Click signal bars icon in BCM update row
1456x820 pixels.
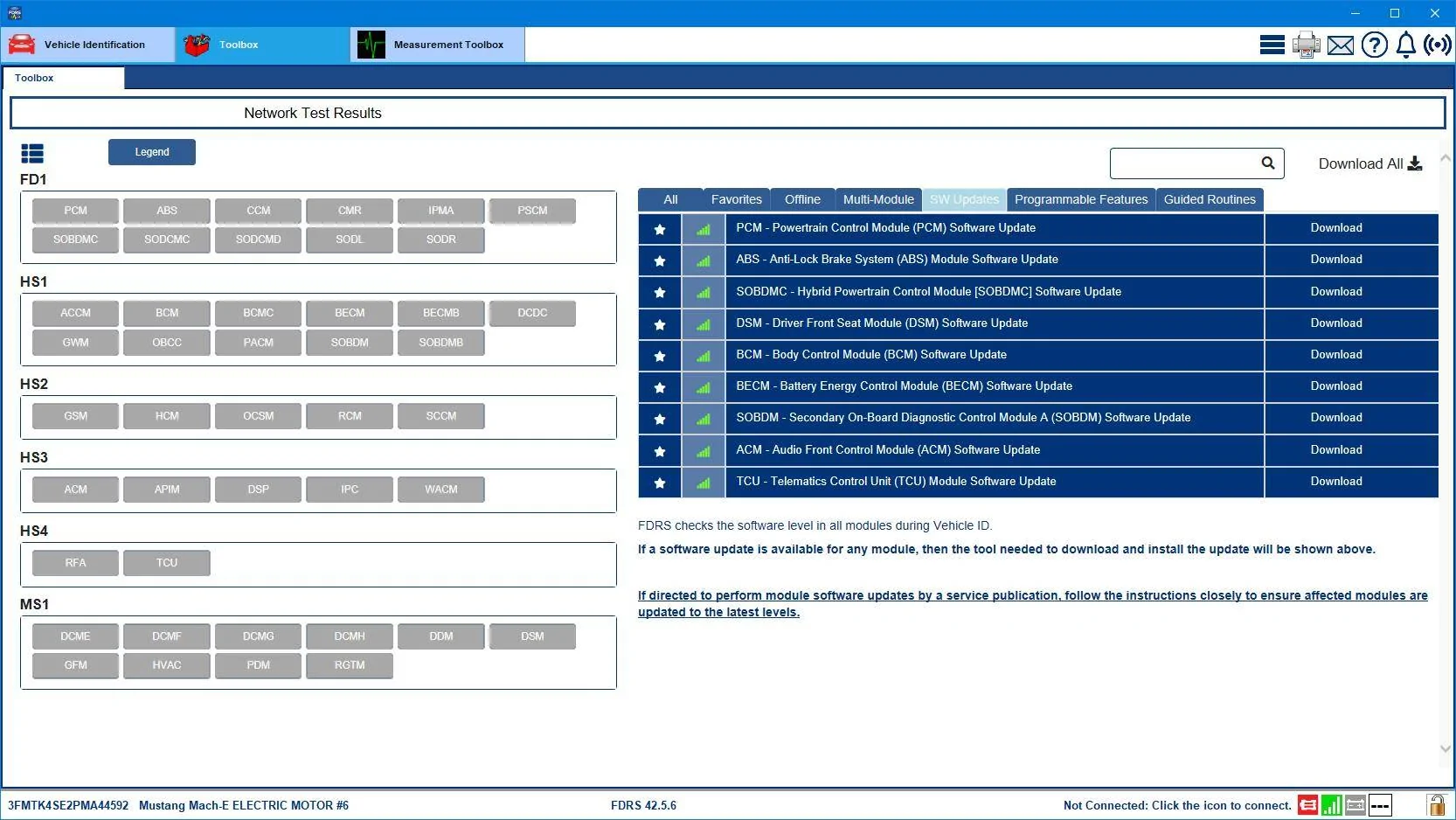point(704,356)
